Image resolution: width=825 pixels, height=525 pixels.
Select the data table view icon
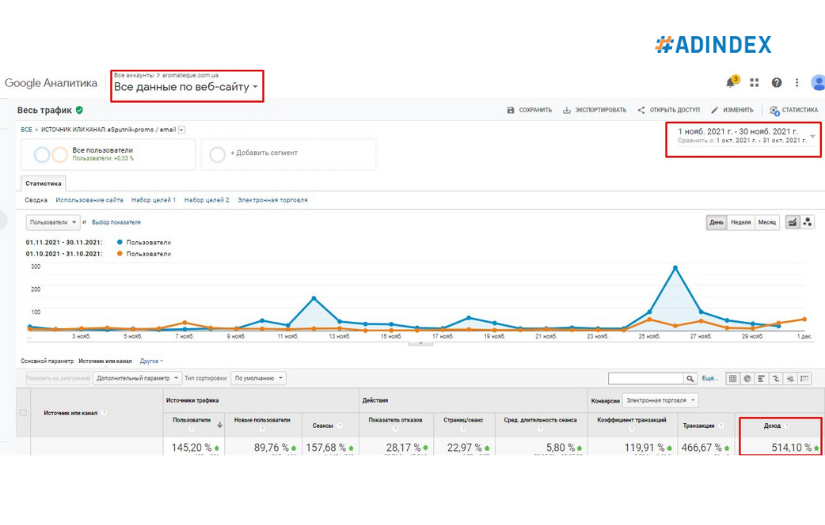[x=733, y=378]
